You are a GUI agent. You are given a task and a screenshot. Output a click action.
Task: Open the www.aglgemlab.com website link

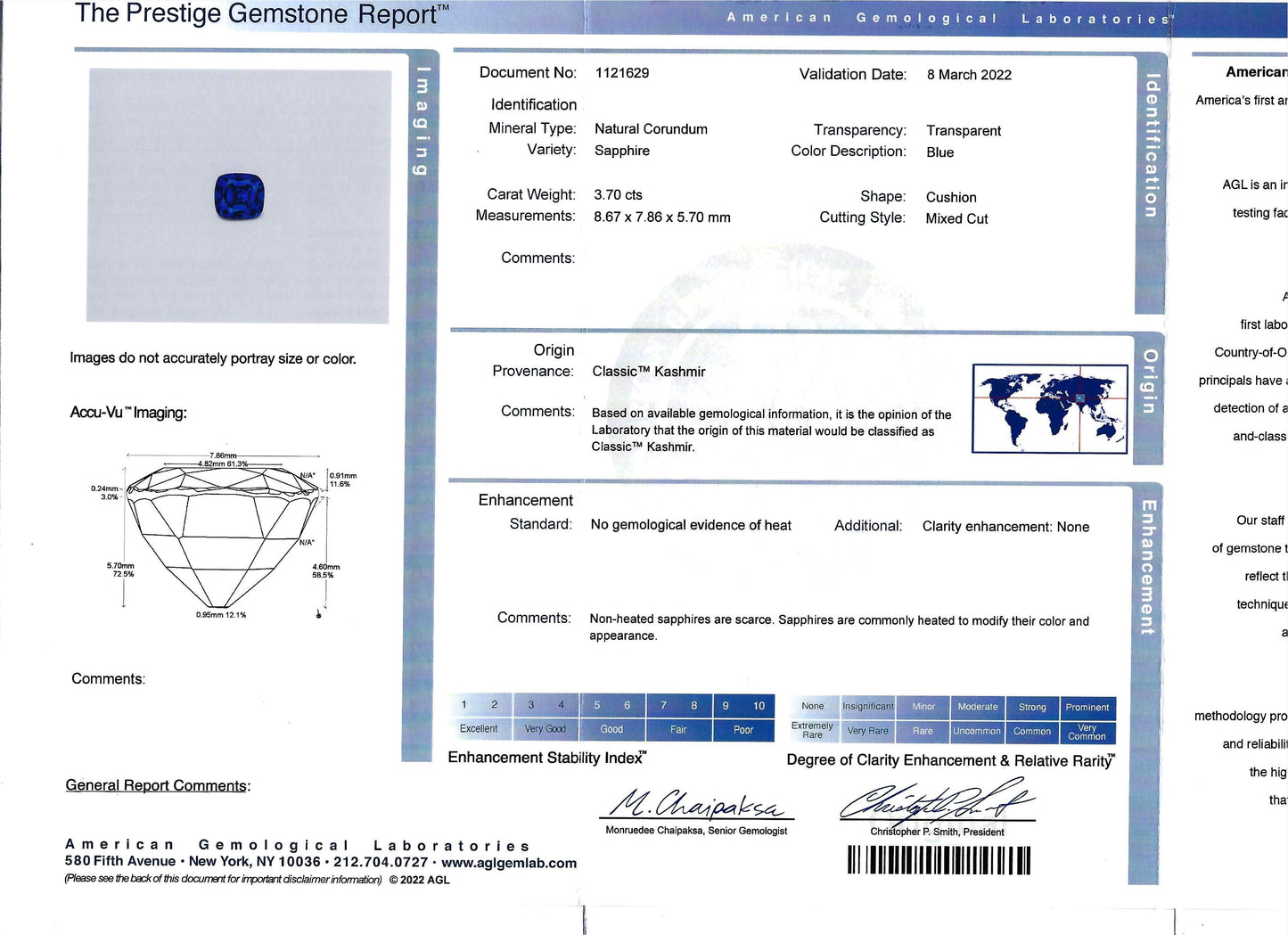[509, 863]
